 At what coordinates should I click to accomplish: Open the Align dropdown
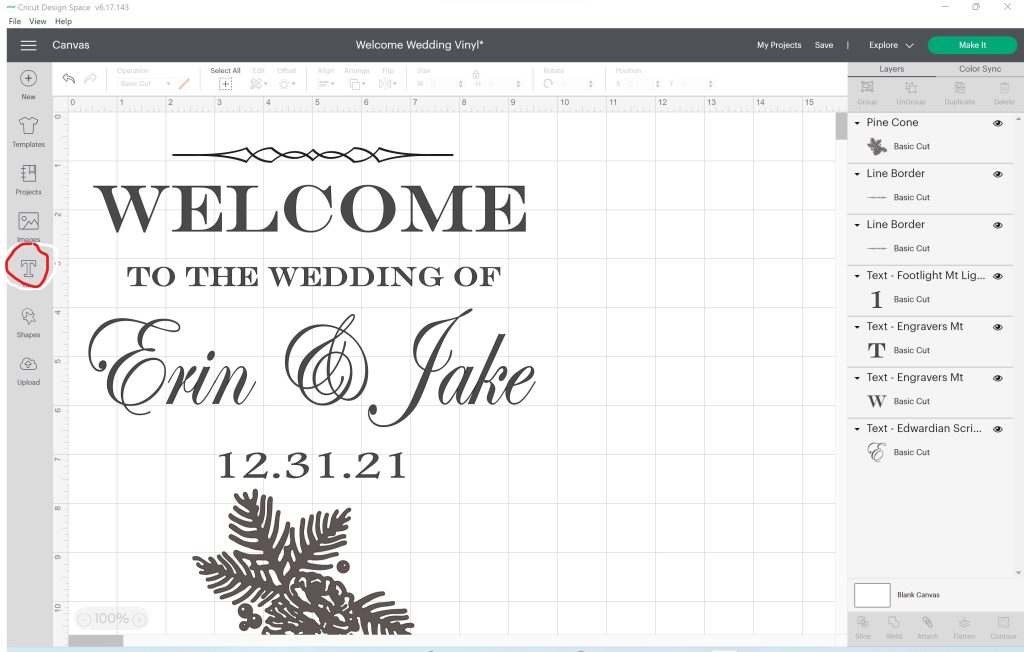[x=325, y=84]
